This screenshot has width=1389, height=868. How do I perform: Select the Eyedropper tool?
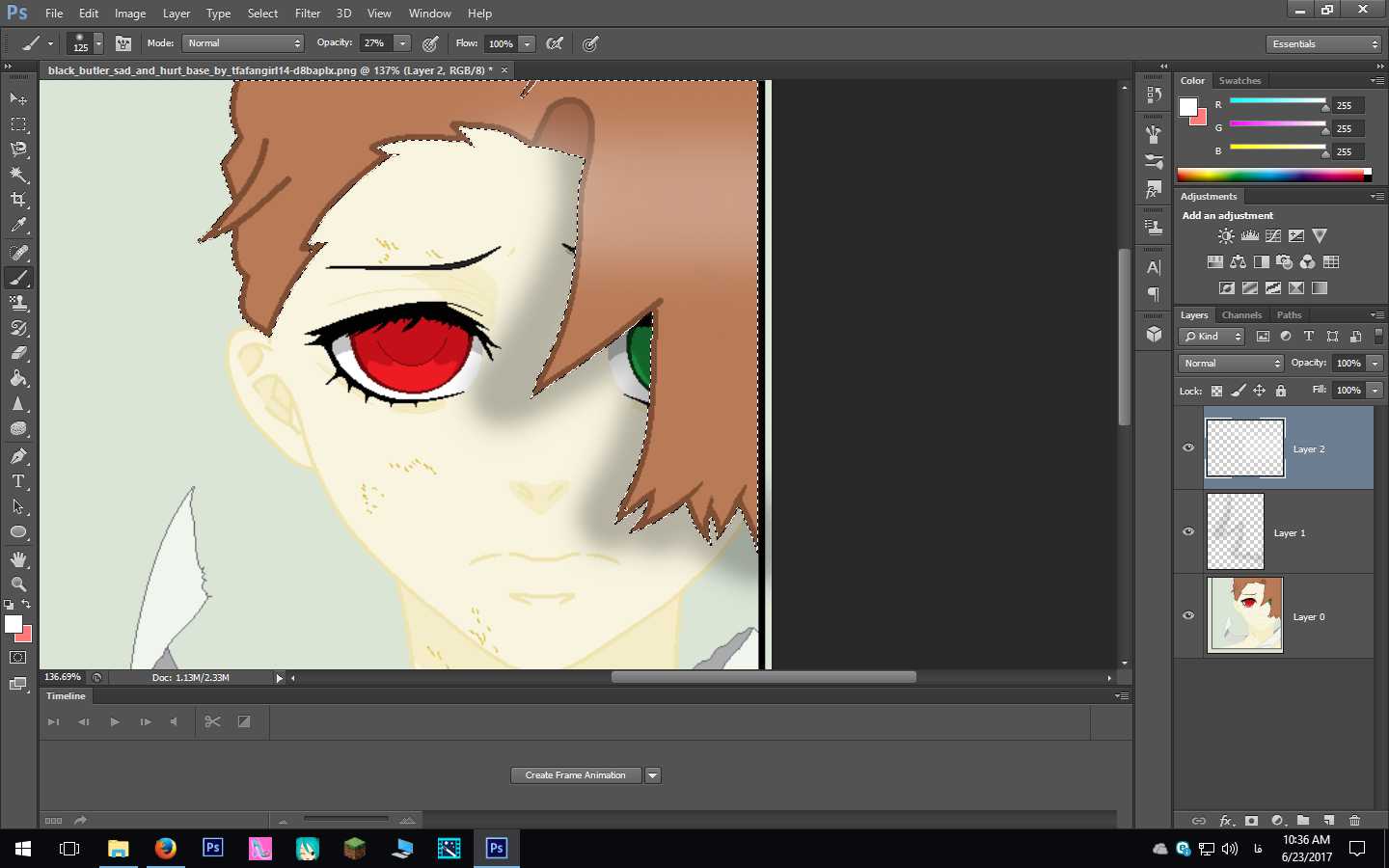pyautogui.click(x=18, y=226)
